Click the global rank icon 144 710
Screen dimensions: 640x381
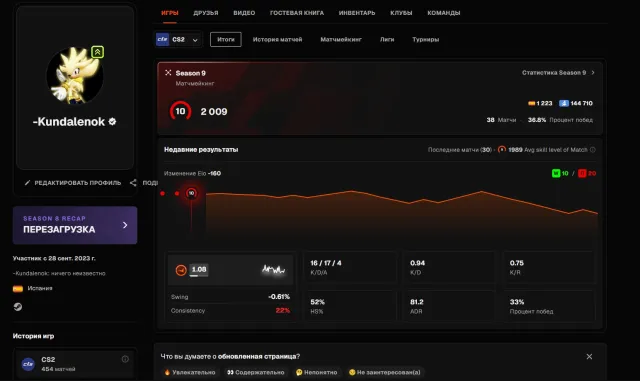tap(564, 103)
